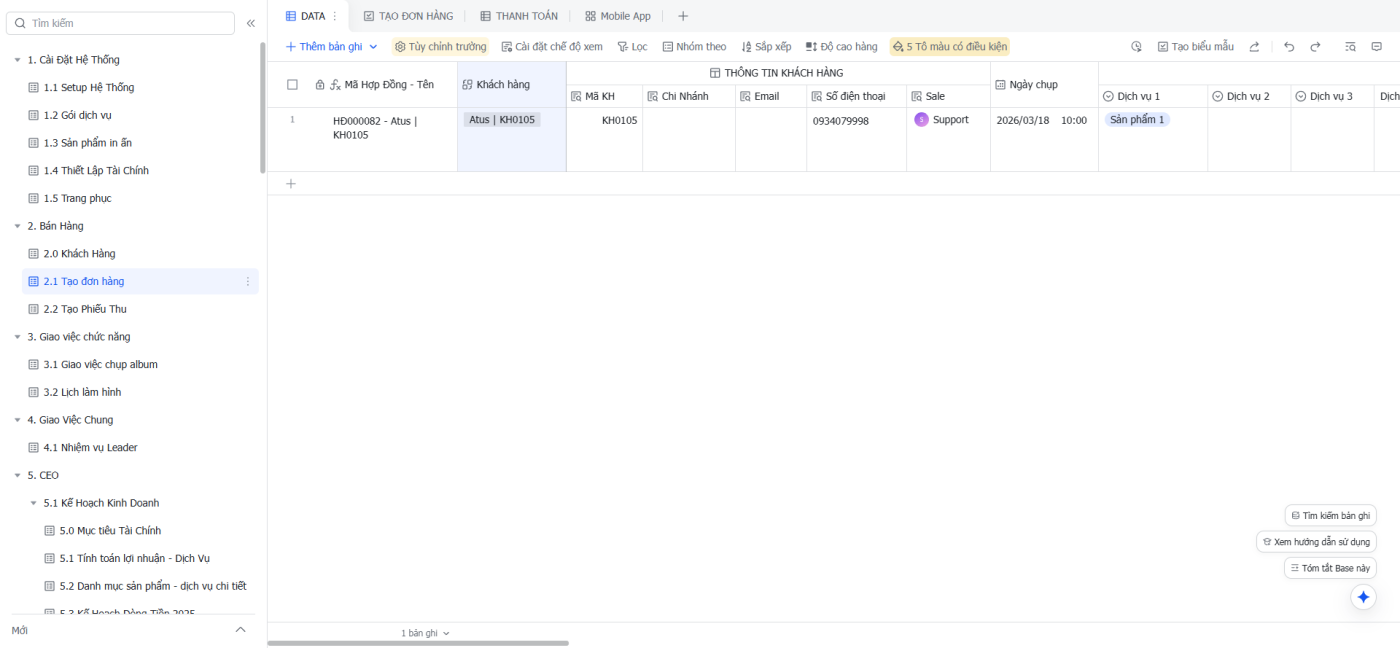This screenshot has height=648, width=1400.
Task: Click '5 Tô màu có điều kiện' coloring button
Action: tap(949, 47)
